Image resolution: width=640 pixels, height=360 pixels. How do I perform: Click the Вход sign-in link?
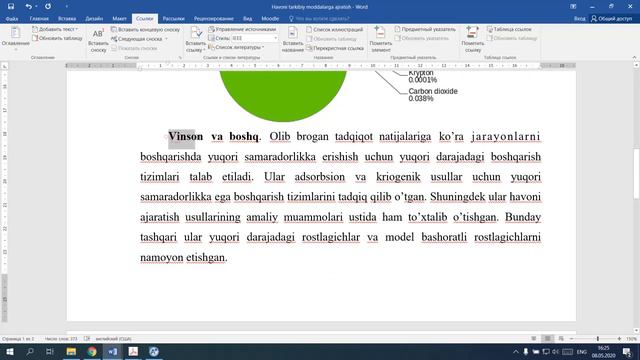pos(580,18)
